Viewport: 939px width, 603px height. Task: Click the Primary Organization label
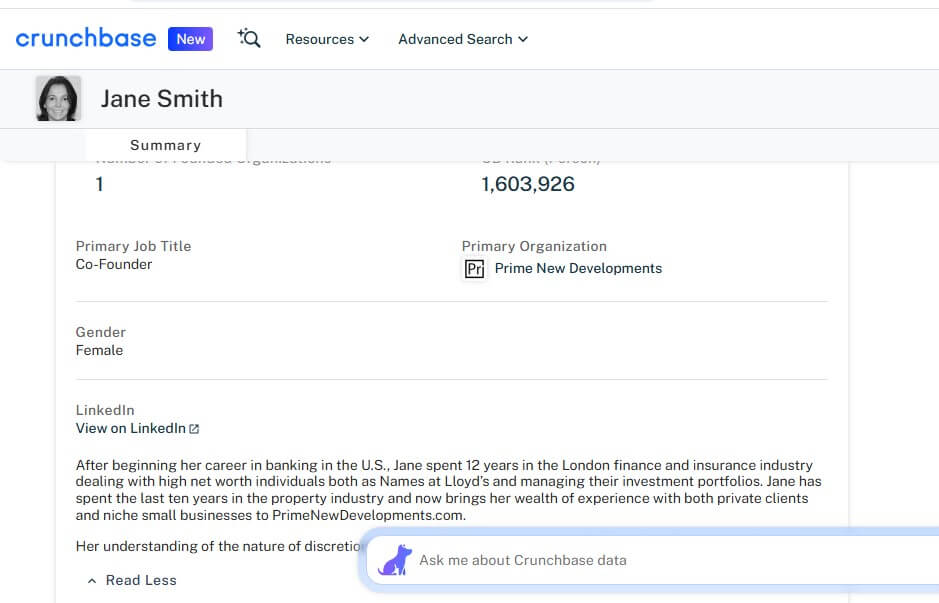click(534, 246)
